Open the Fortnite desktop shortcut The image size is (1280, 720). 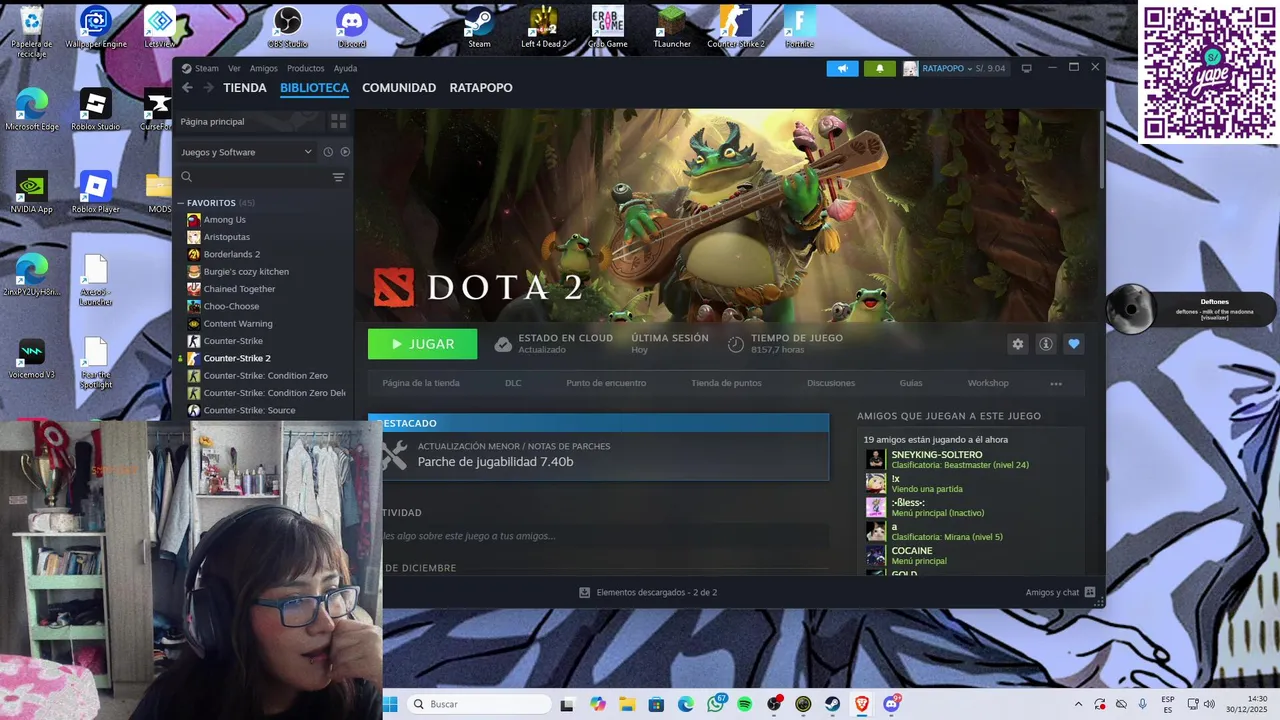tap(799, 27)
